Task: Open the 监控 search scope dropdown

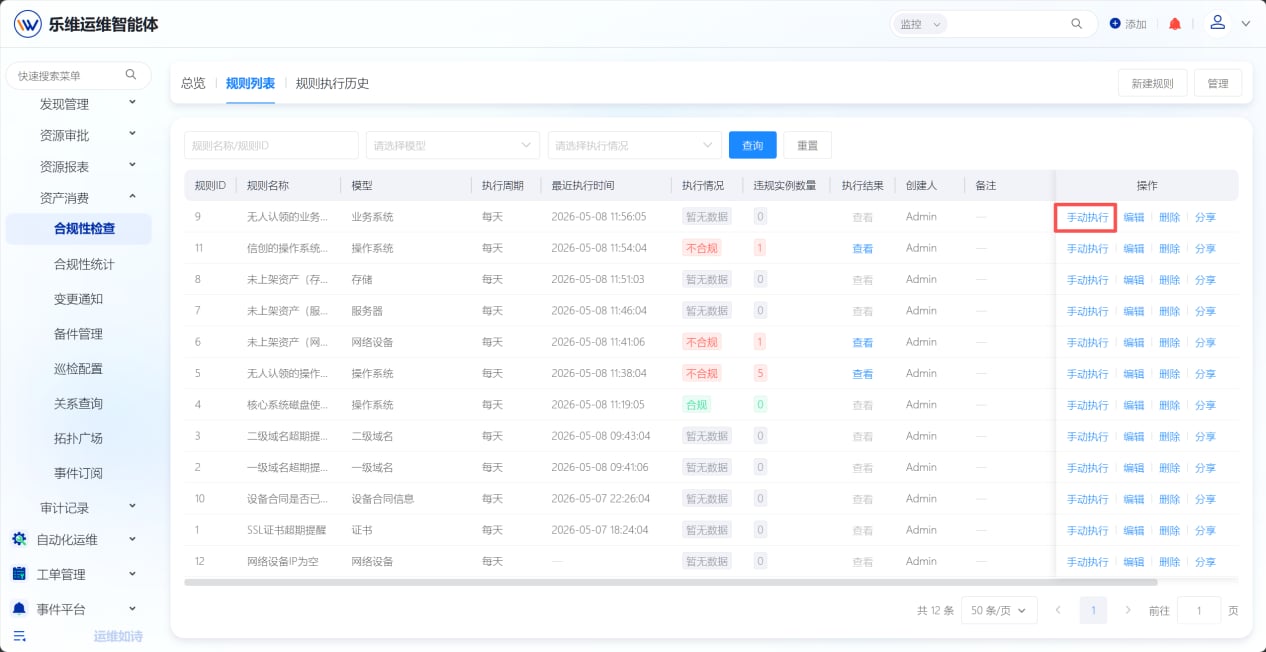Action: click(x=919, y=24)
